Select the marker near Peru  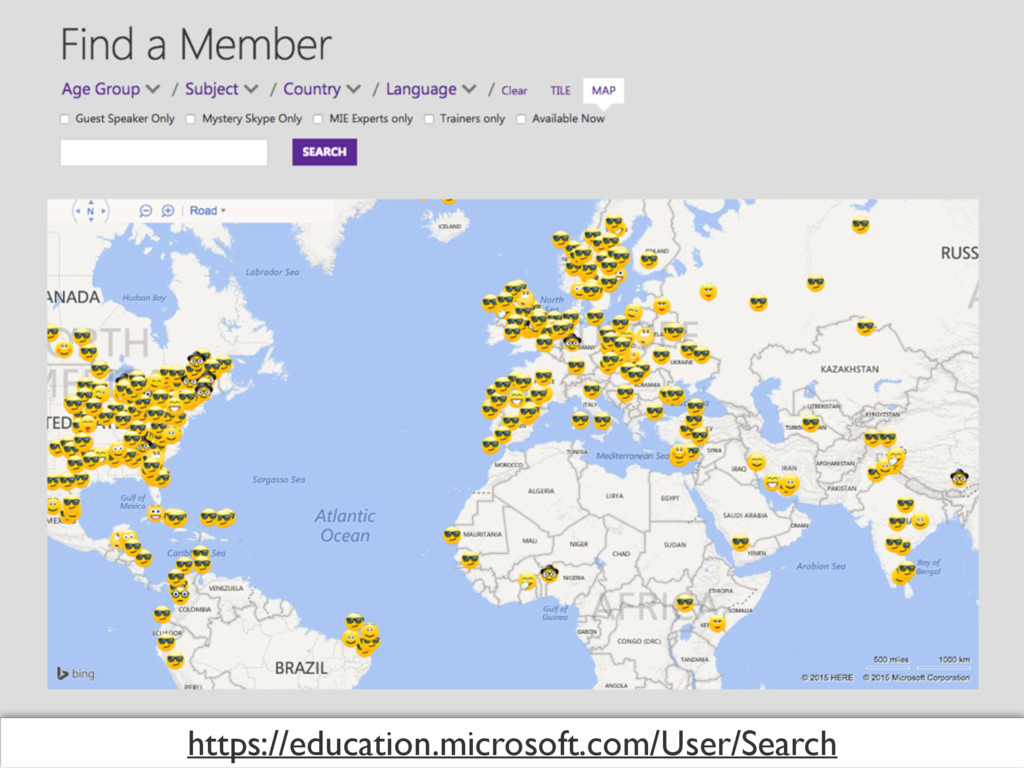(x=175, y=661)
